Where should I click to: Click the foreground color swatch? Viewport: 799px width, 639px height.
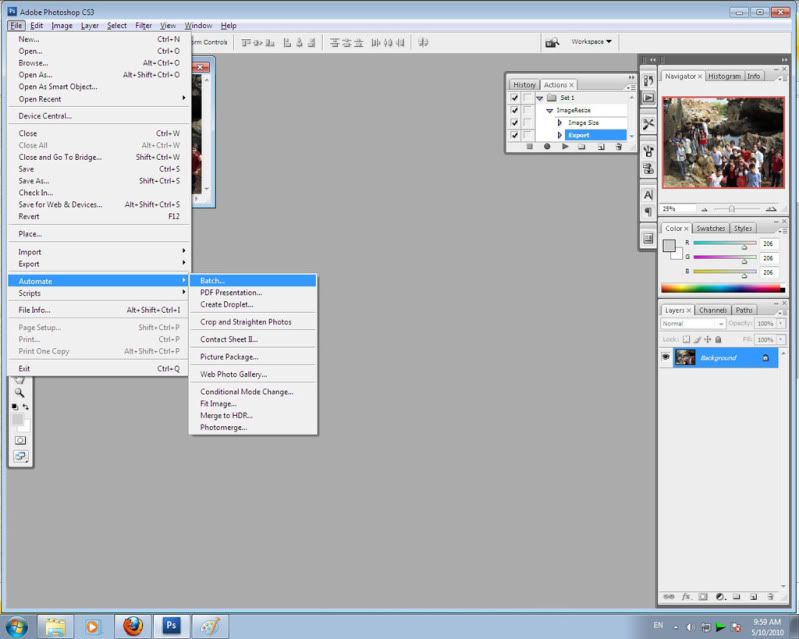tap(669, 246)
